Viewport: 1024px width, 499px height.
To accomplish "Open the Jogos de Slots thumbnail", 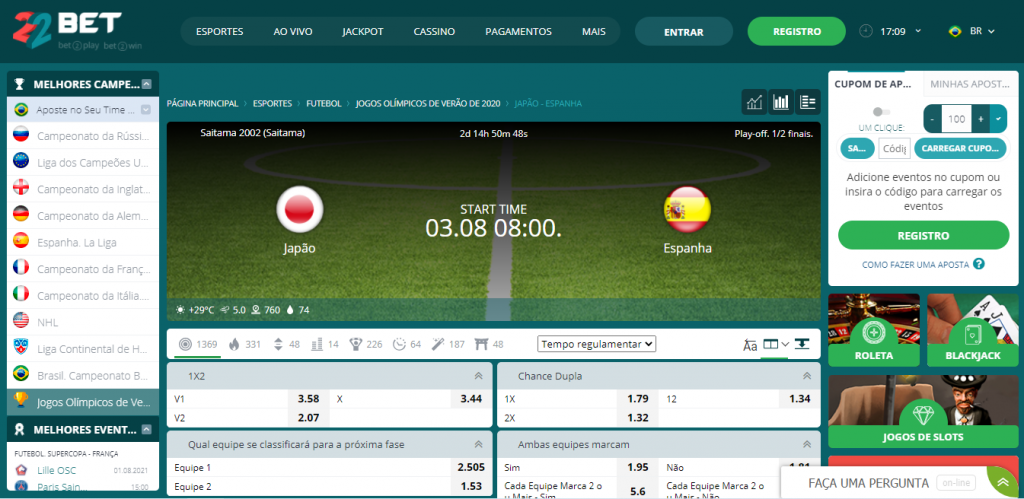I will click(923, 411).
